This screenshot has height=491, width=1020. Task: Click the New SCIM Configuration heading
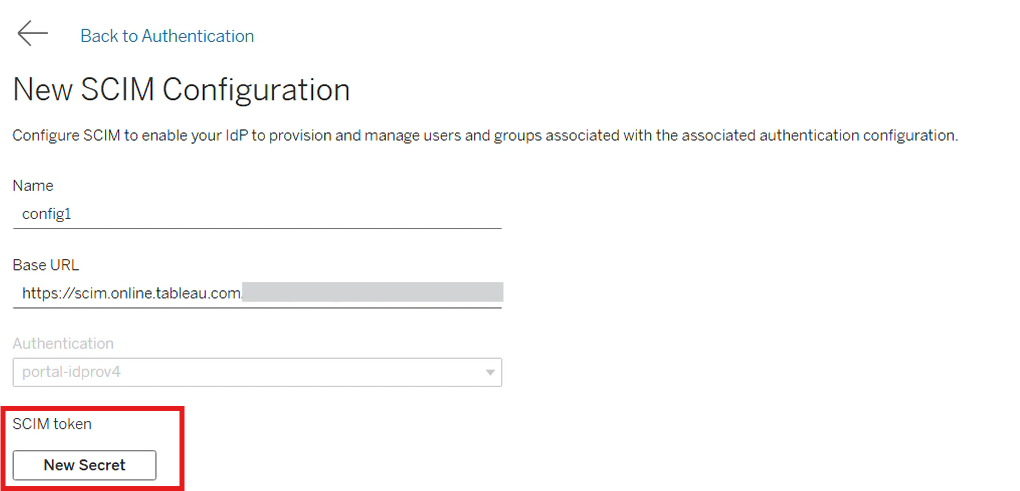[181, 90]
